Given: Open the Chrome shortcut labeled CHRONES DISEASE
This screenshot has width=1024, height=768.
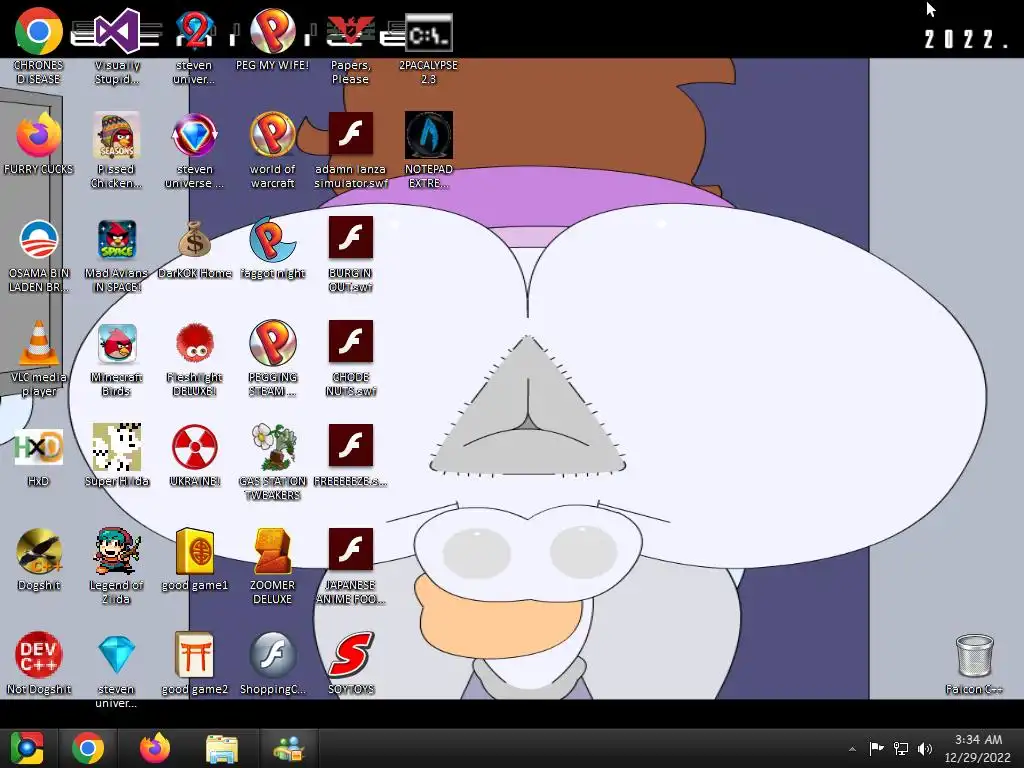Looking at the screenshot, I should [x=39, y=31].
